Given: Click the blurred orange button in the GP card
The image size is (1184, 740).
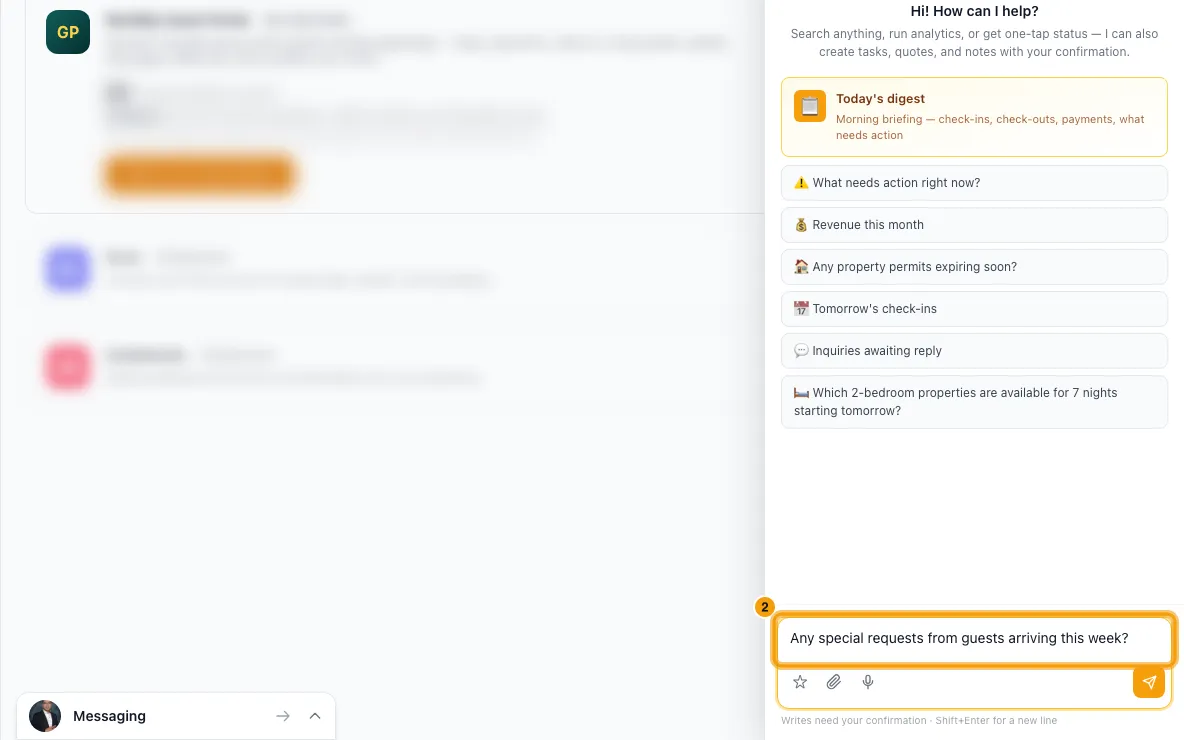Looking at the screenshot, I should tap(199, 174).
